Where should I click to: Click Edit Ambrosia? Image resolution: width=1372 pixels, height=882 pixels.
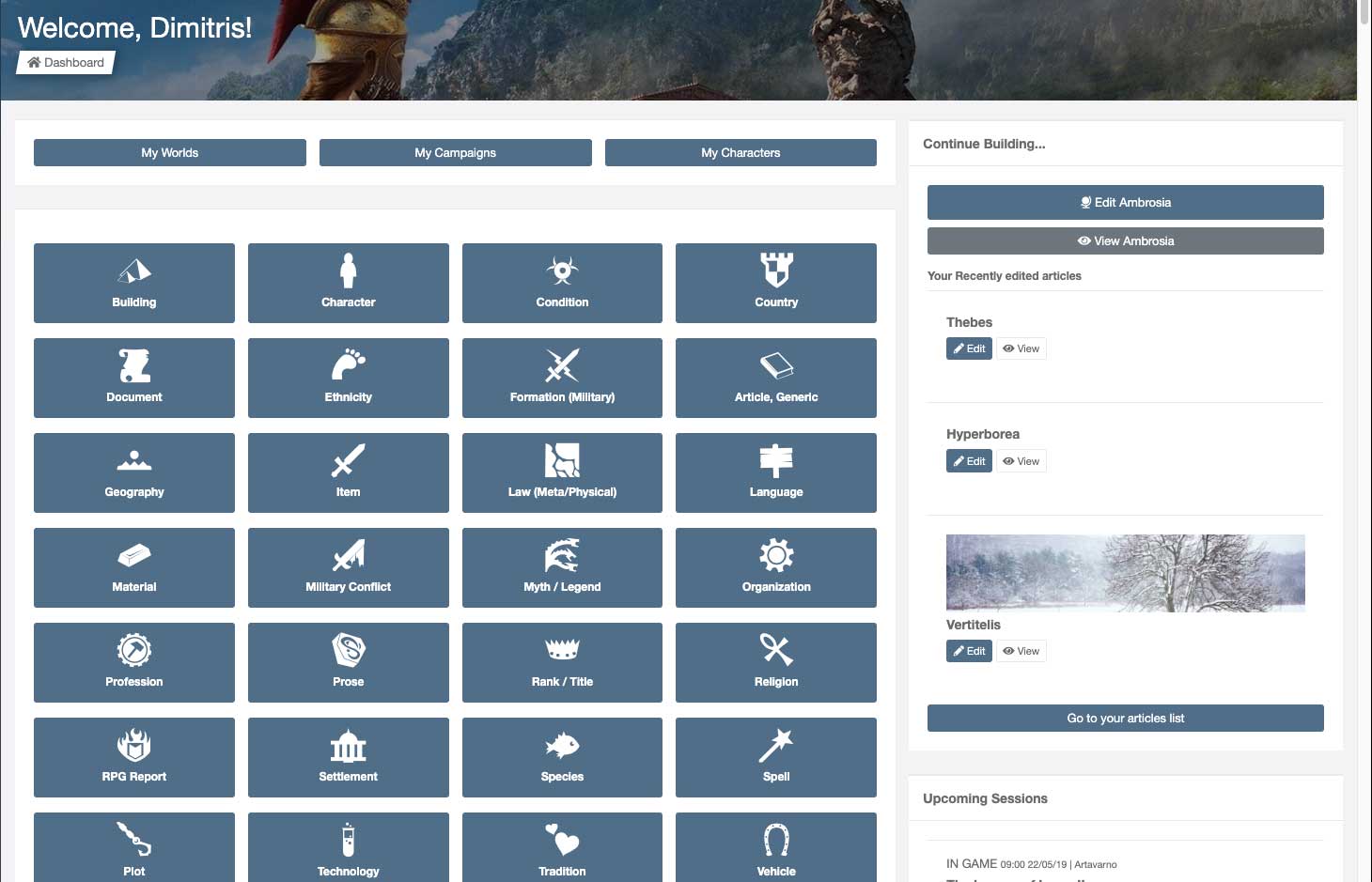[1125, 202]
